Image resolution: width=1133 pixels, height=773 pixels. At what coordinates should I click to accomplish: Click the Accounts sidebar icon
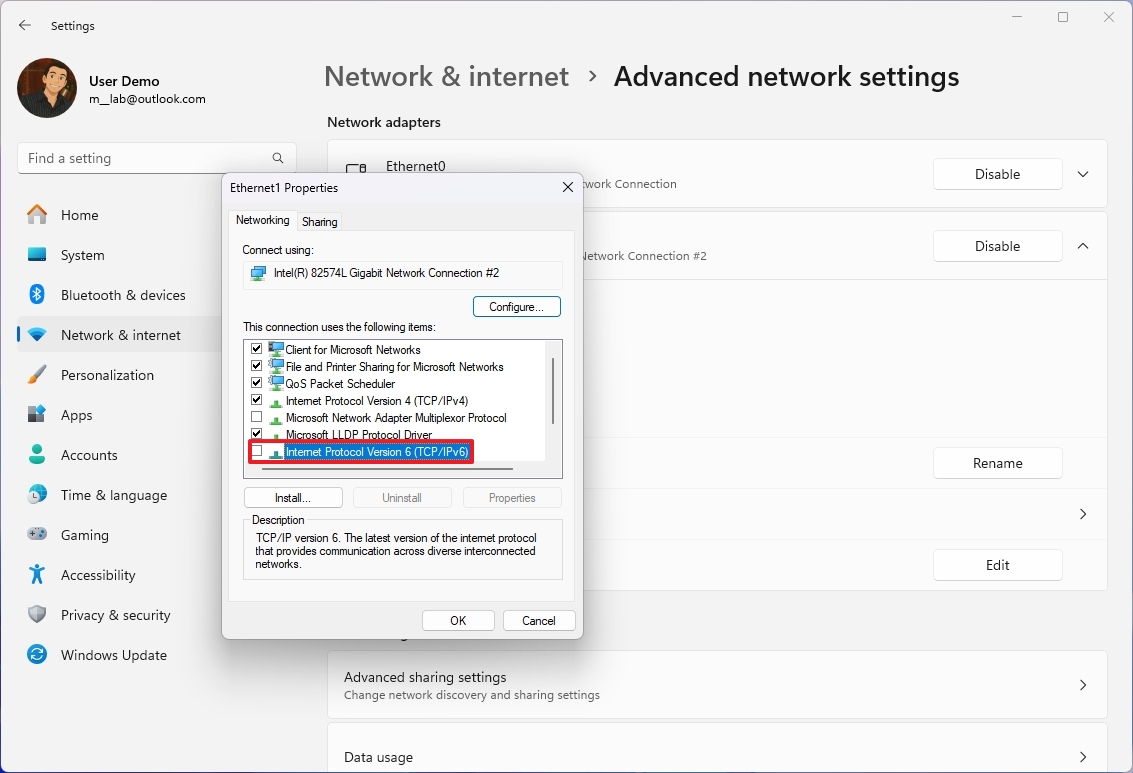36,455
